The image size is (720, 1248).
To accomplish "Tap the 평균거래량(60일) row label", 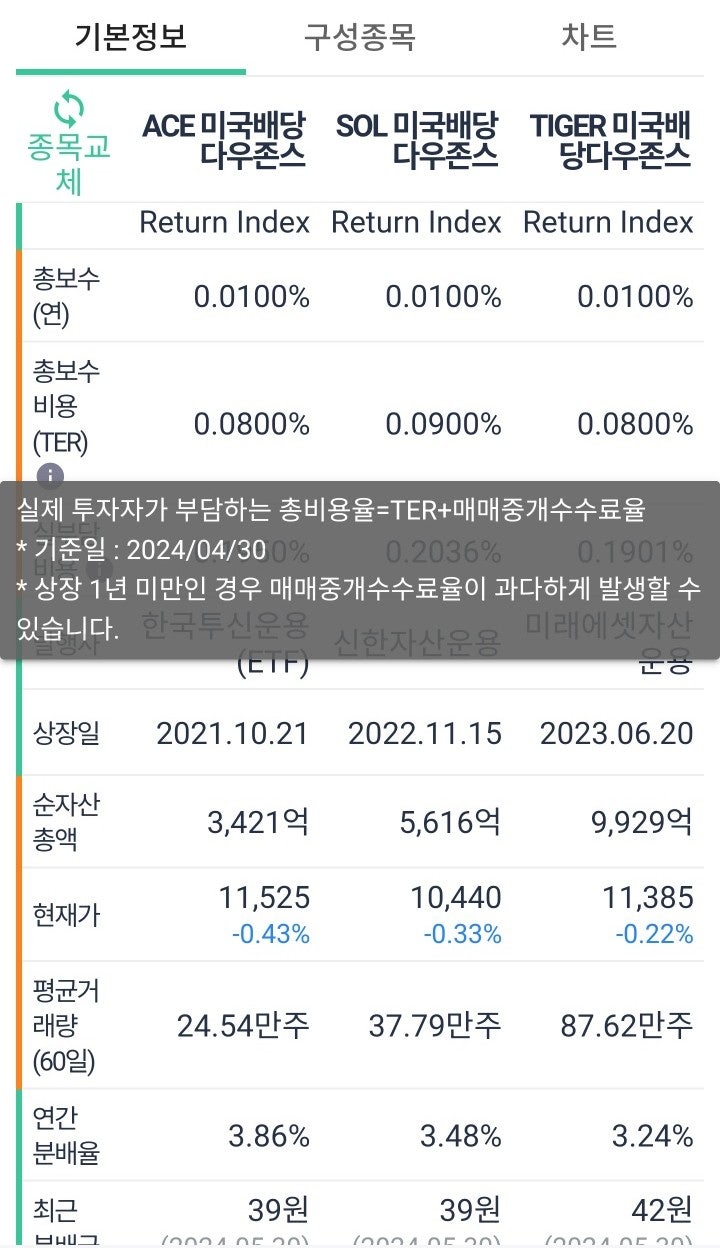I will tap(66, 1025).
